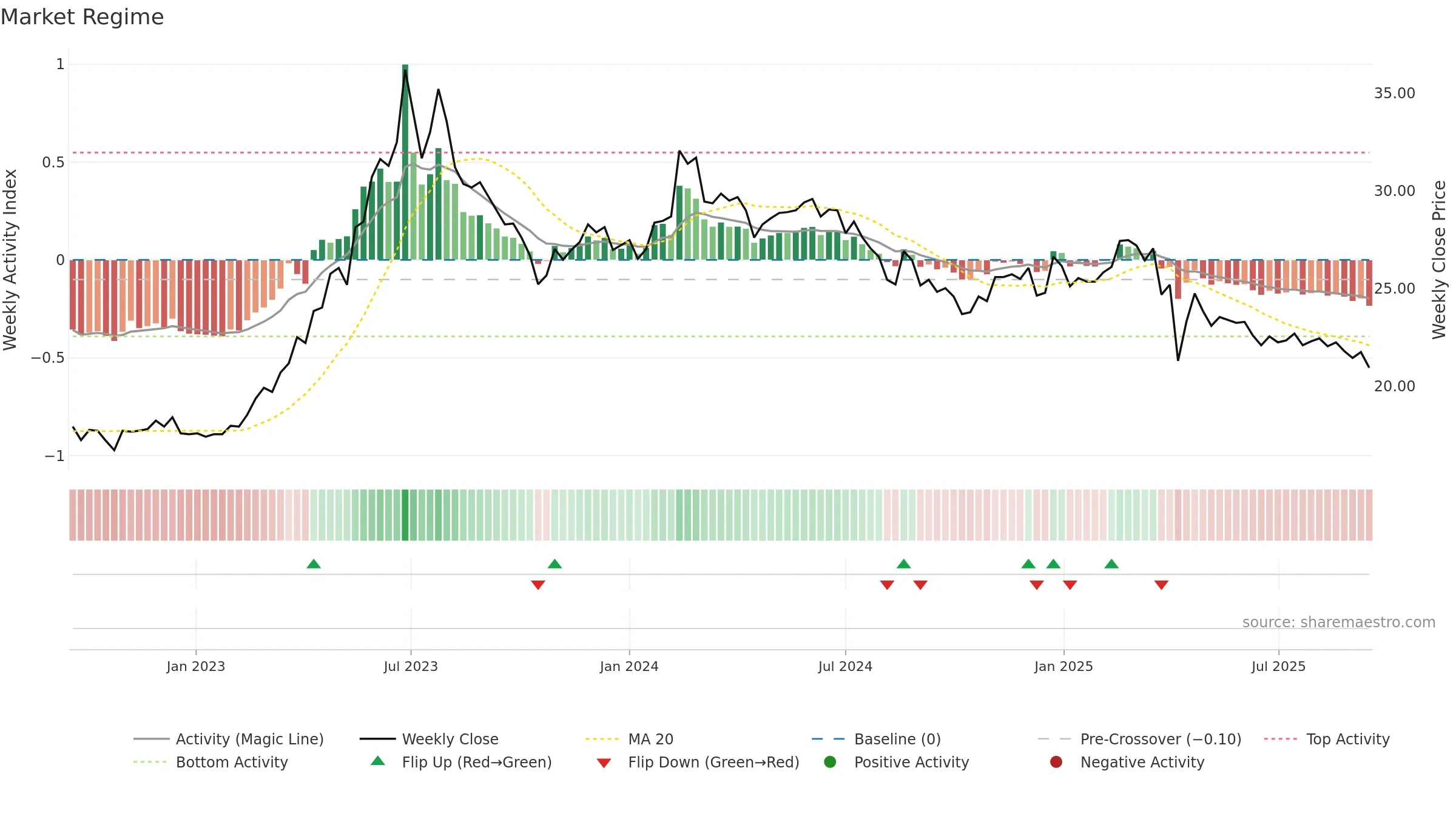Image resolution: width=1456 pixels, height=819 pixels.
Task: Click the Negative Activity red dot legend icon
Action: pyautogui.click(x=1056, y=762)
